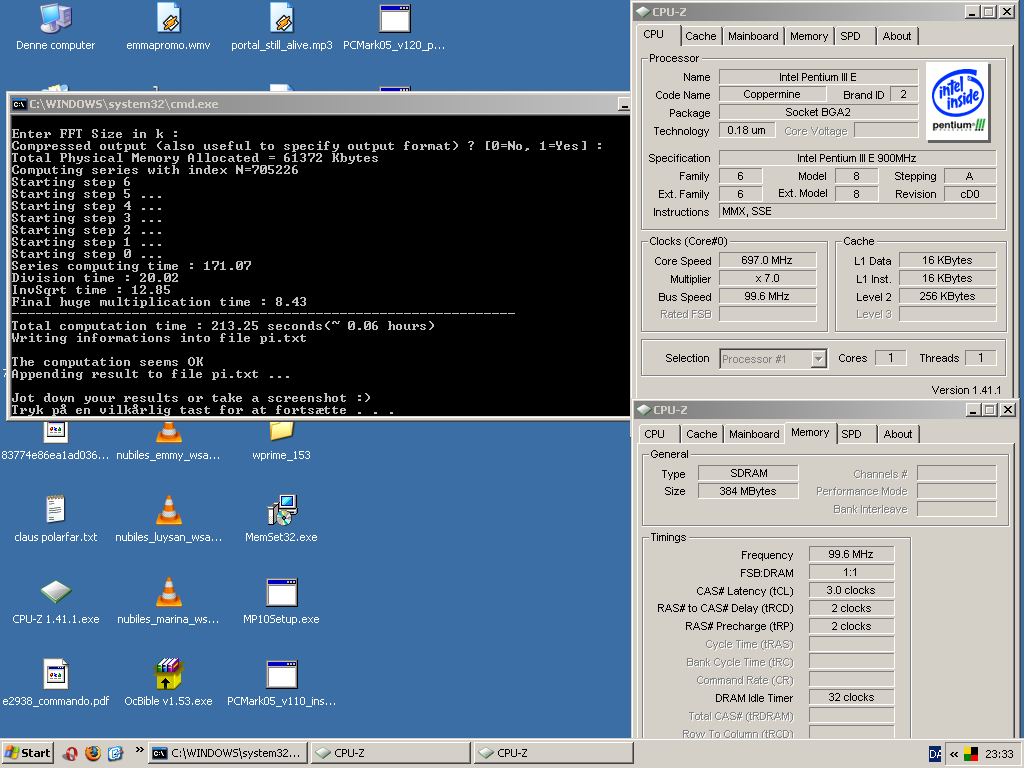Expand the quick launch overflow chevron
This screenshot has width=1024, height=768.
[139, 750]
